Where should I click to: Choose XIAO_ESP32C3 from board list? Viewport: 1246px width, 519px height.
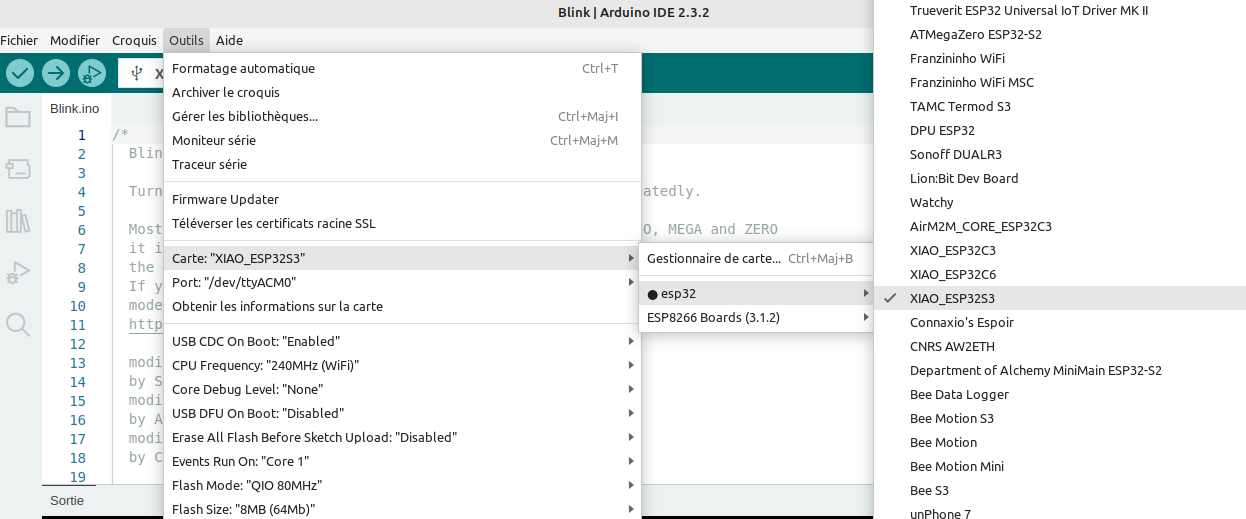(952, 250)
